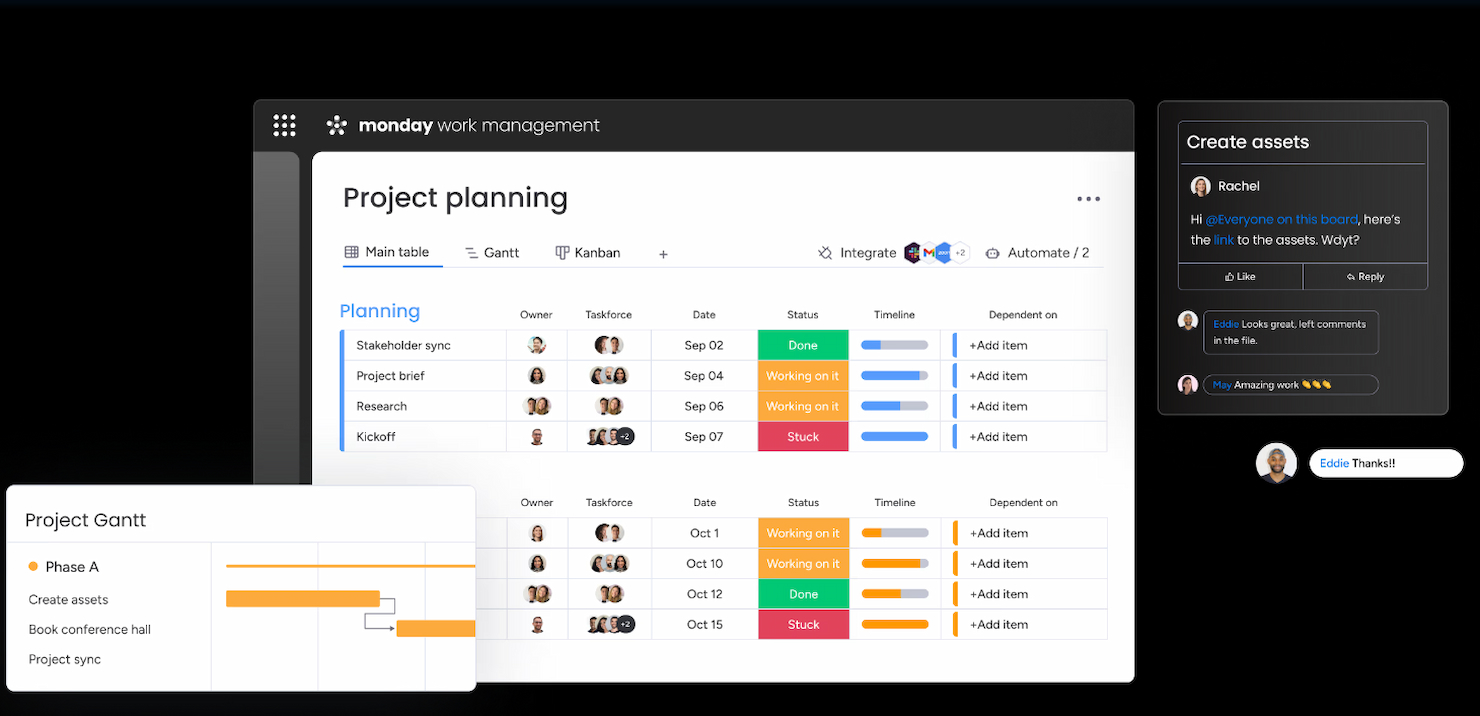Change the Done status on Oct 12 row
The image size is (1480, 716).
coord(803,594)
